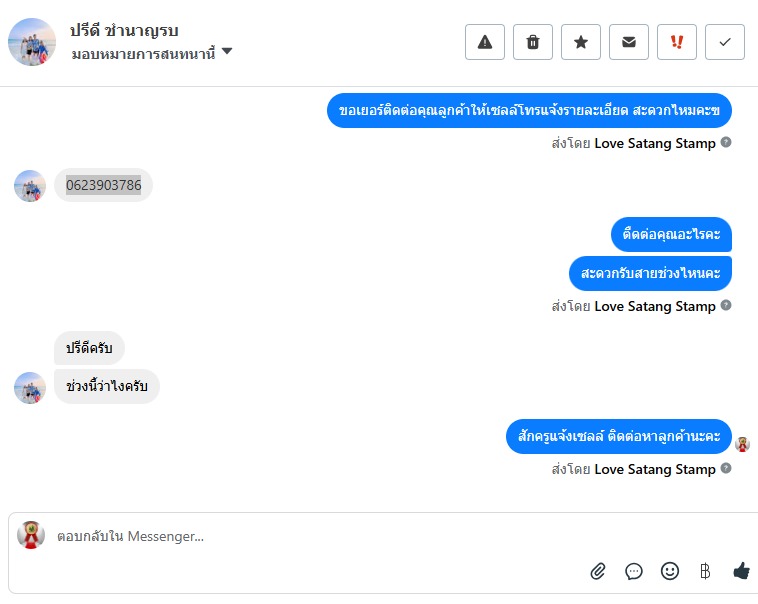758x604 pixels.
Task: Click the spam warning triangle icon
Action: (x=485, y=42)
